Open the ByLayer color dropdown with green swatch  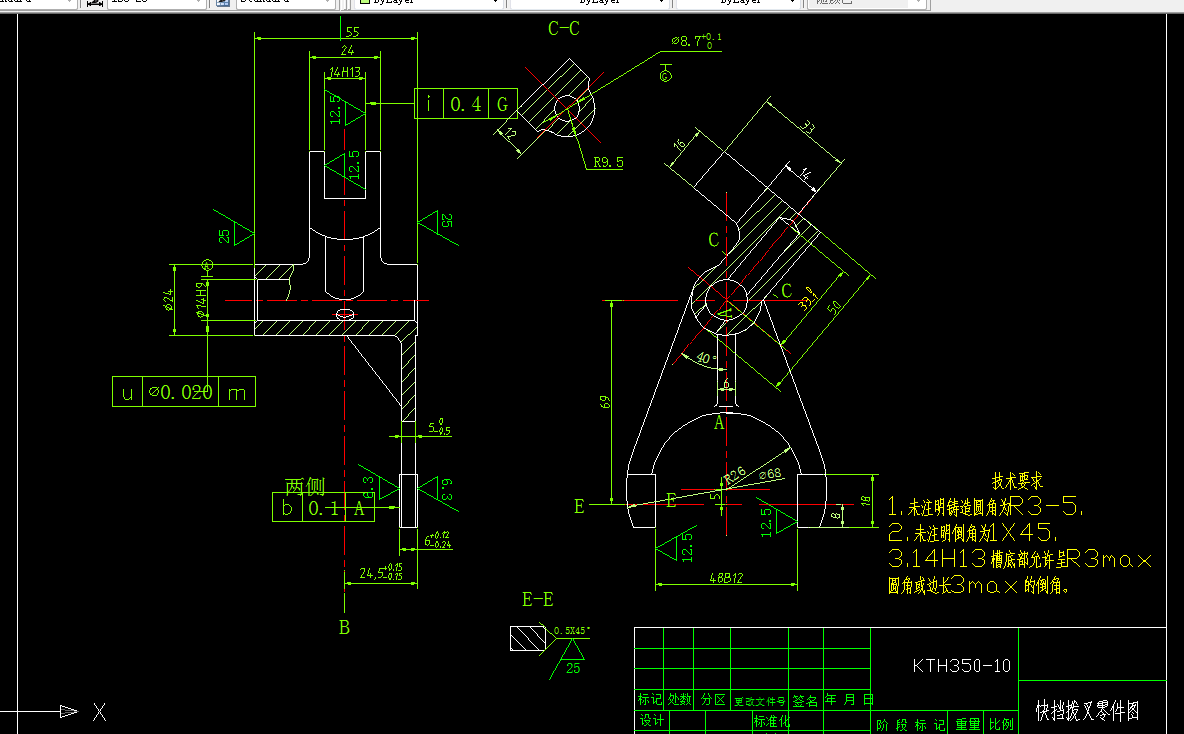click(428, 2)
